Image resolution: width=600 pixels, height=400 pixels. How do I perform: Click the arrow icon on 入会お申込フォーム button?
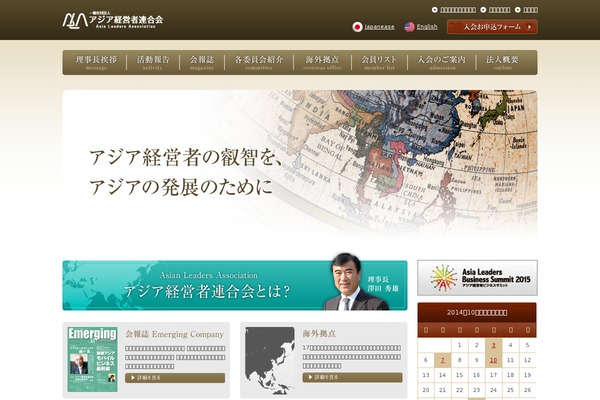click(x=530, y=27)
